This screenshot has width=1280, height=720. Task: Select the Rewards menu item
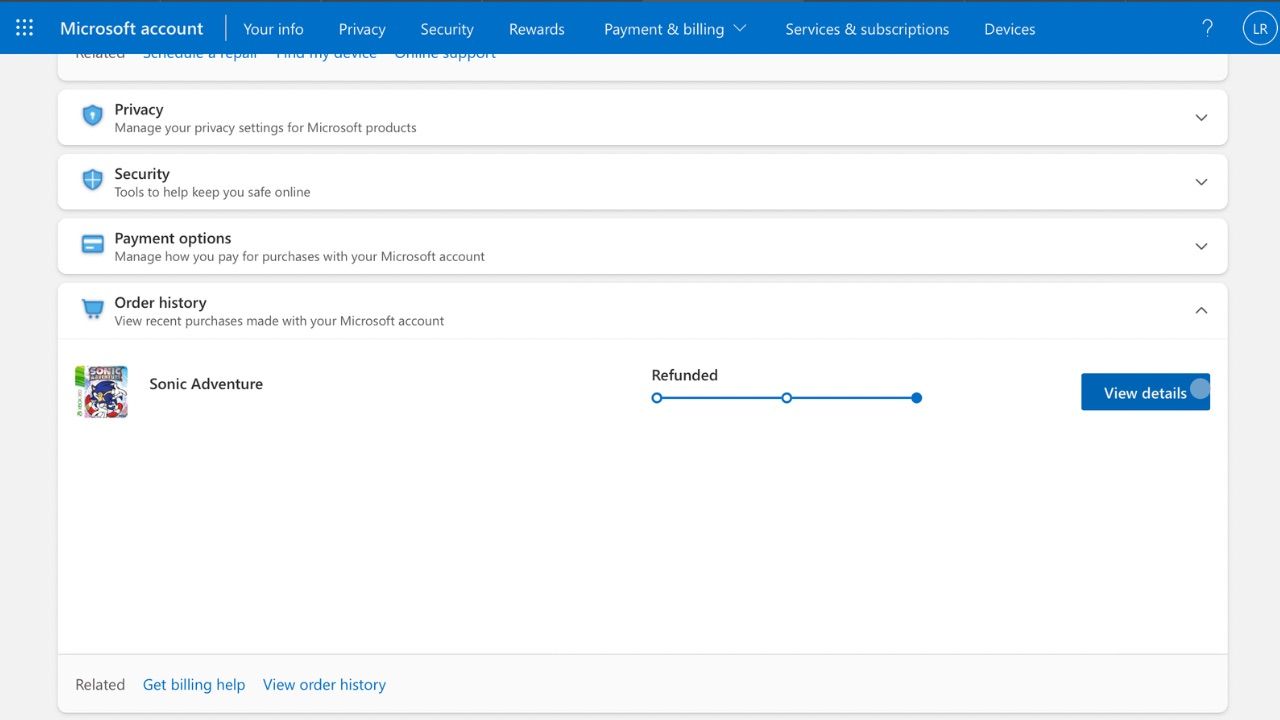click(x=536, y=29)
